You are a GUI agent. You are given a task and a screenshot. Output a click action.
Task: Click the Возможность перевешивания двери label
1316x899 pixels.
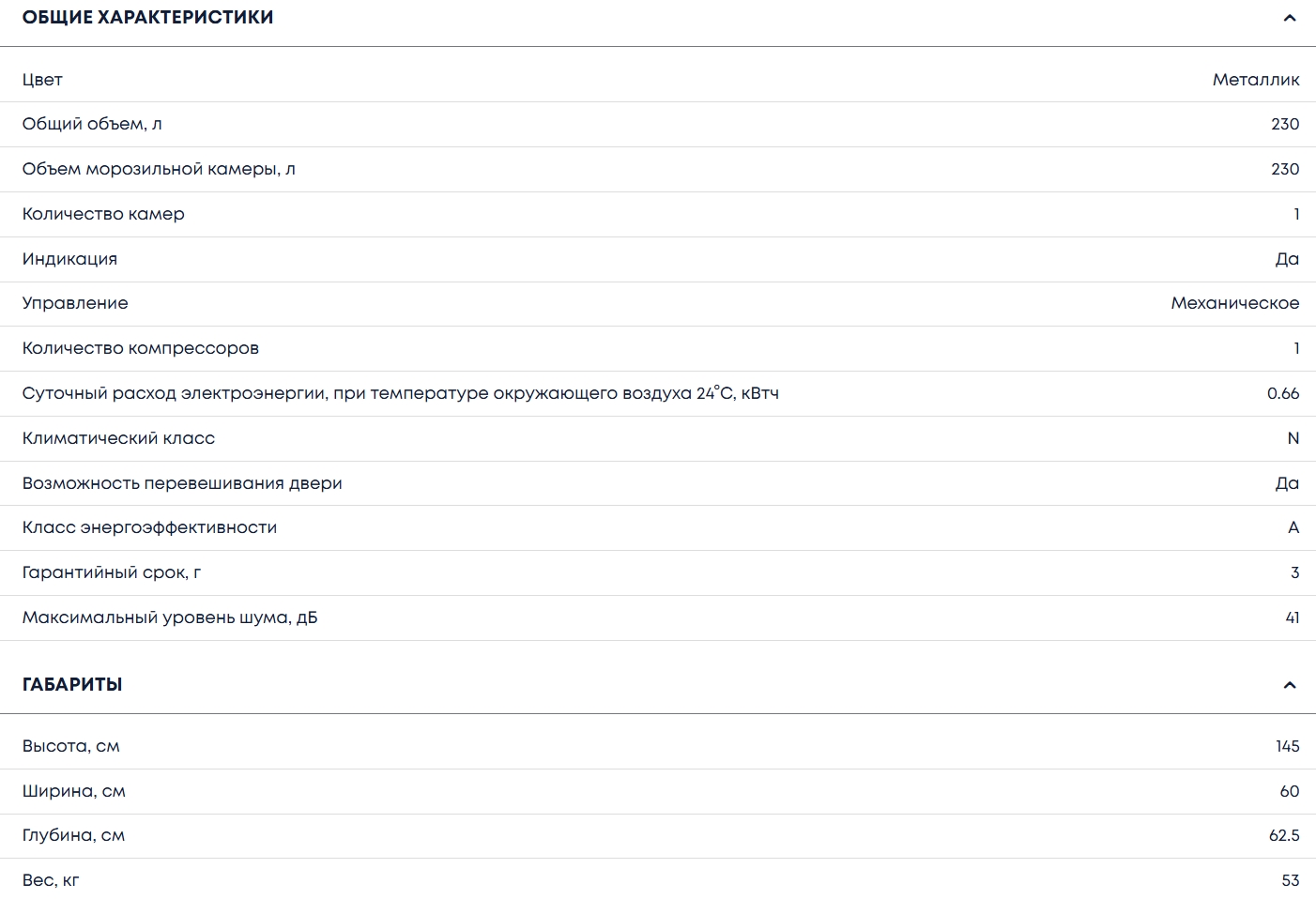click(x=182, y=483)
